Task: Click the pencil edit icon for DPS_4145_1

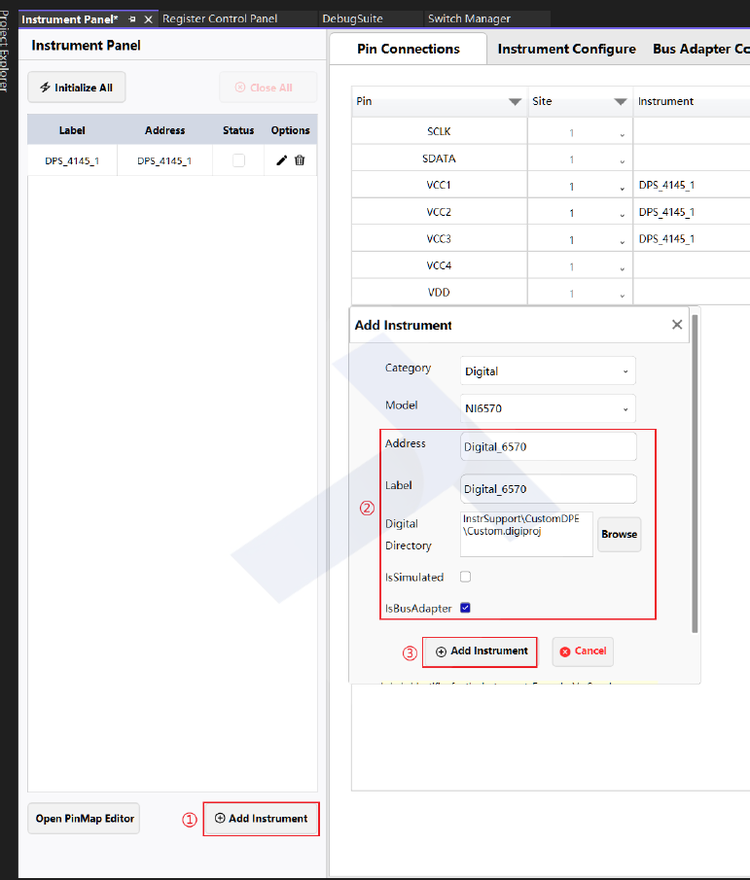Action: [x=282, y=160]
